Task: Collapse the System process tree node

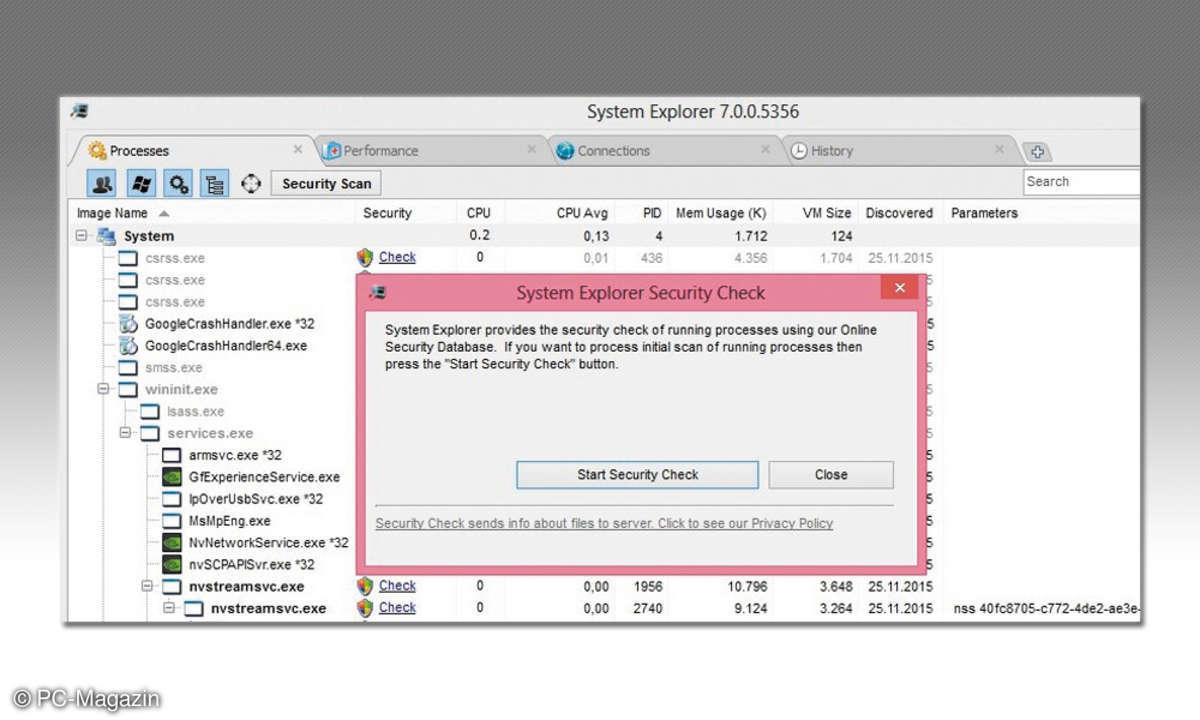Action: (81, 236)
